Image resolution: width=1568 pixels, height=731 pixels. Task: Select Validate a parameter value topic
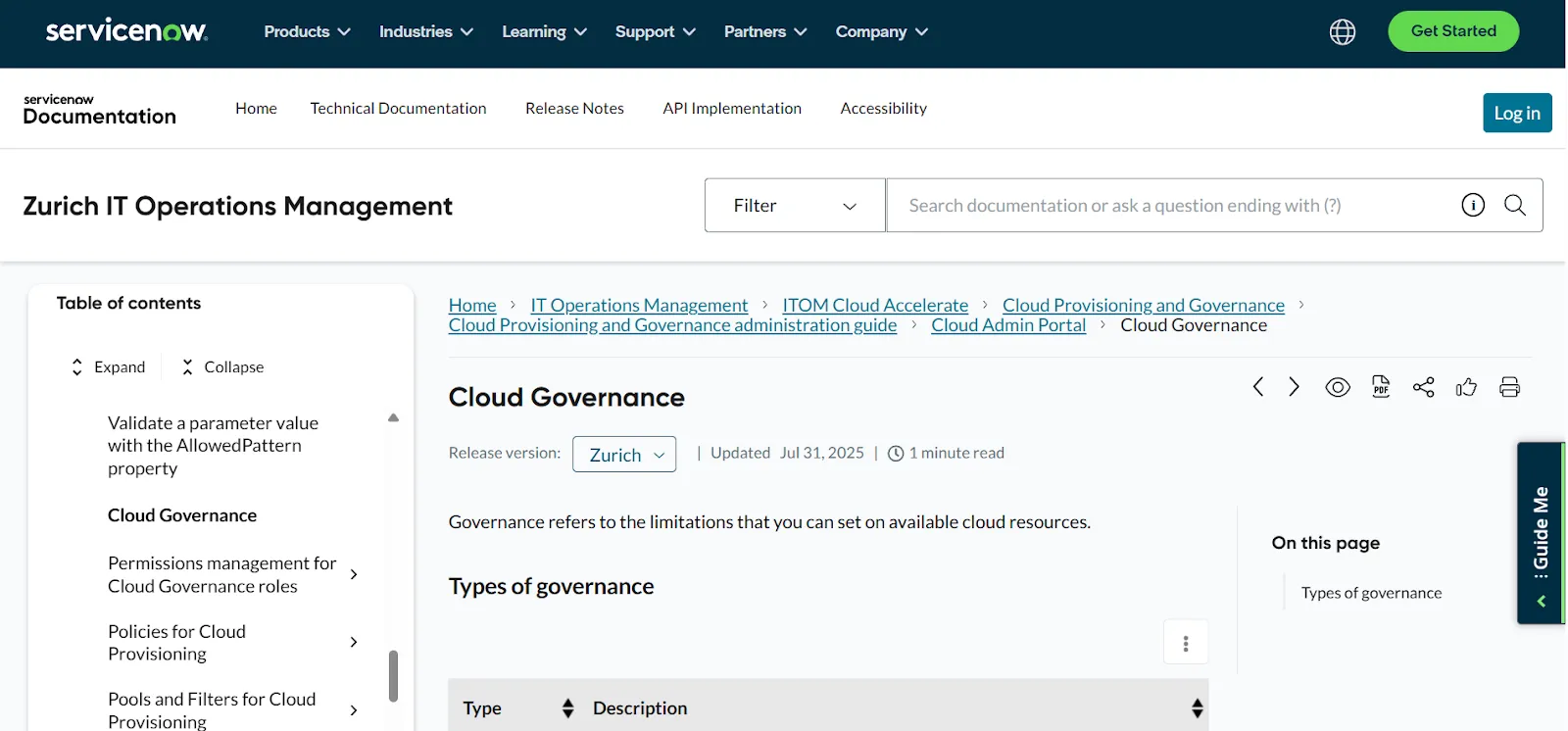(x=213, y=446)
